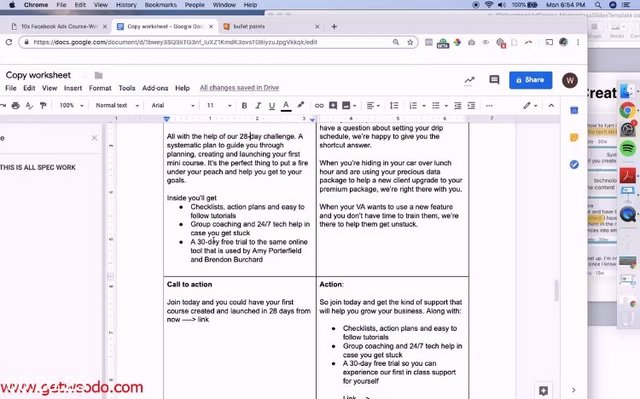
Task: Bookmark this page with the star icon
Action: (410, 42)
